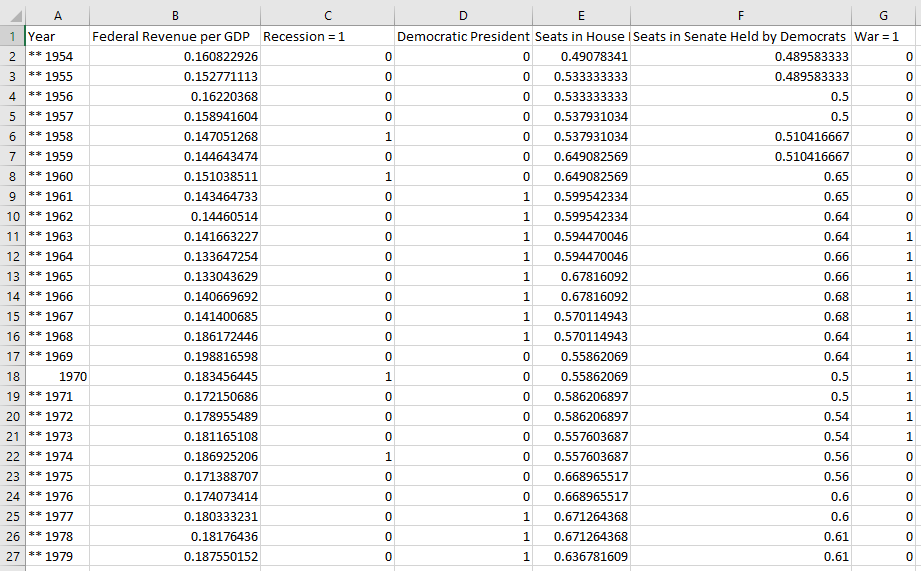This screenshot has width=921, height=571.
Task: Click 'Recession = 1' header cell
Action: tap(328, 36)
